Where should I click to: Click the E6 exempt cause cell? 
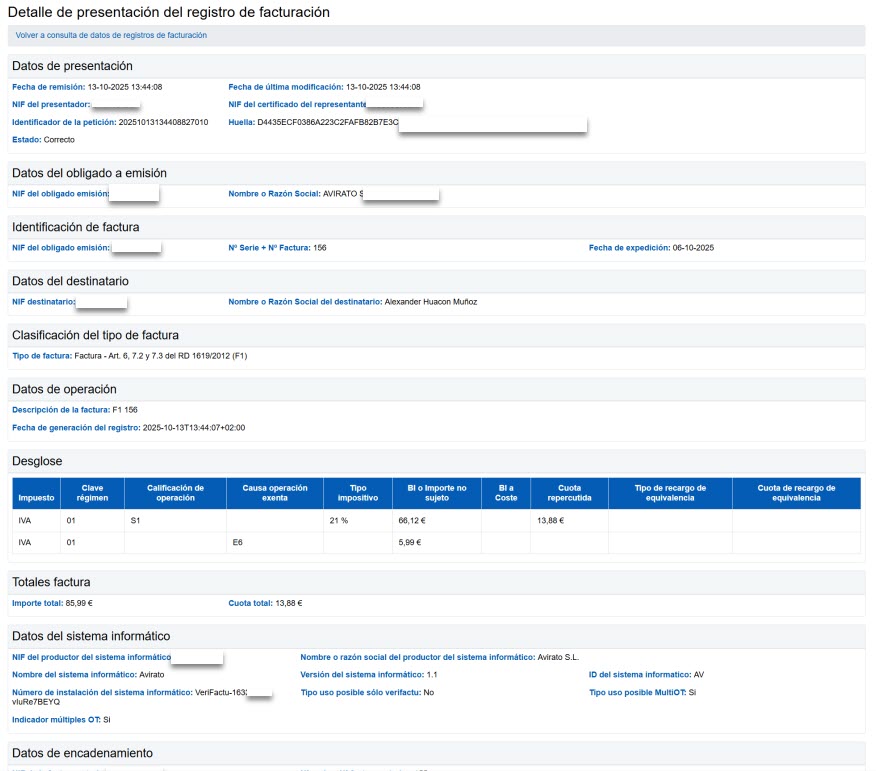tap(237, 543)
